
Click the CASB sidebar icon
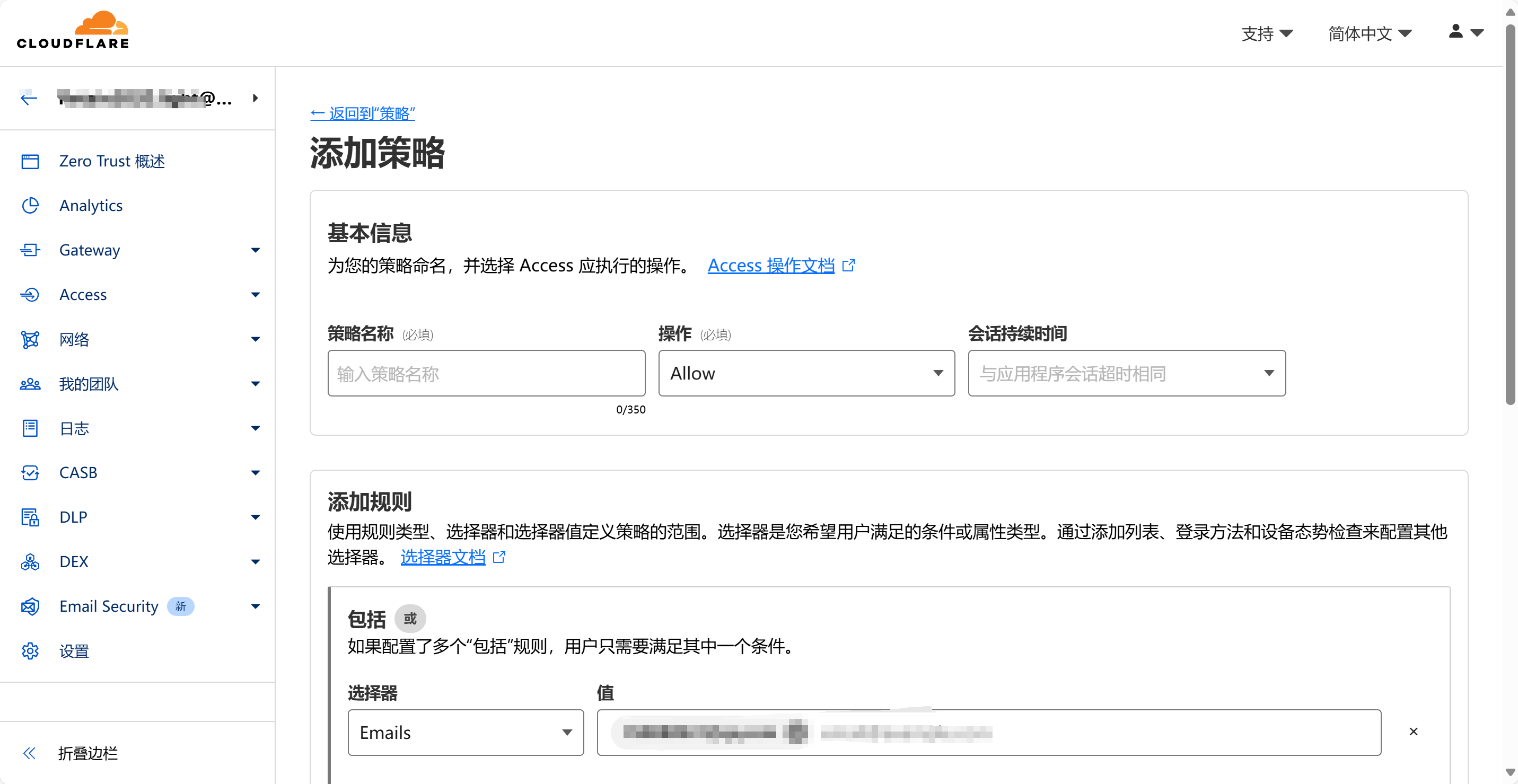pyautogui.click(x=30, y=472)
